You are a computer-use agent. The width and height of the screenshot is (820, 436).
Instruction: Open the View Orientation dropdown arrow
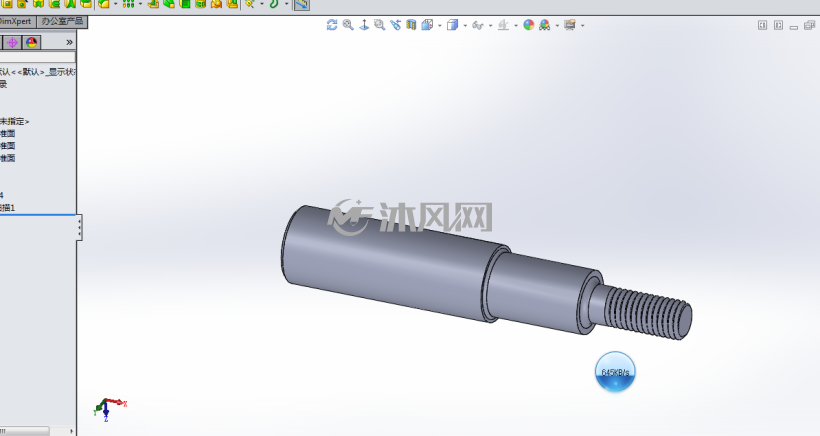[439, 25]
